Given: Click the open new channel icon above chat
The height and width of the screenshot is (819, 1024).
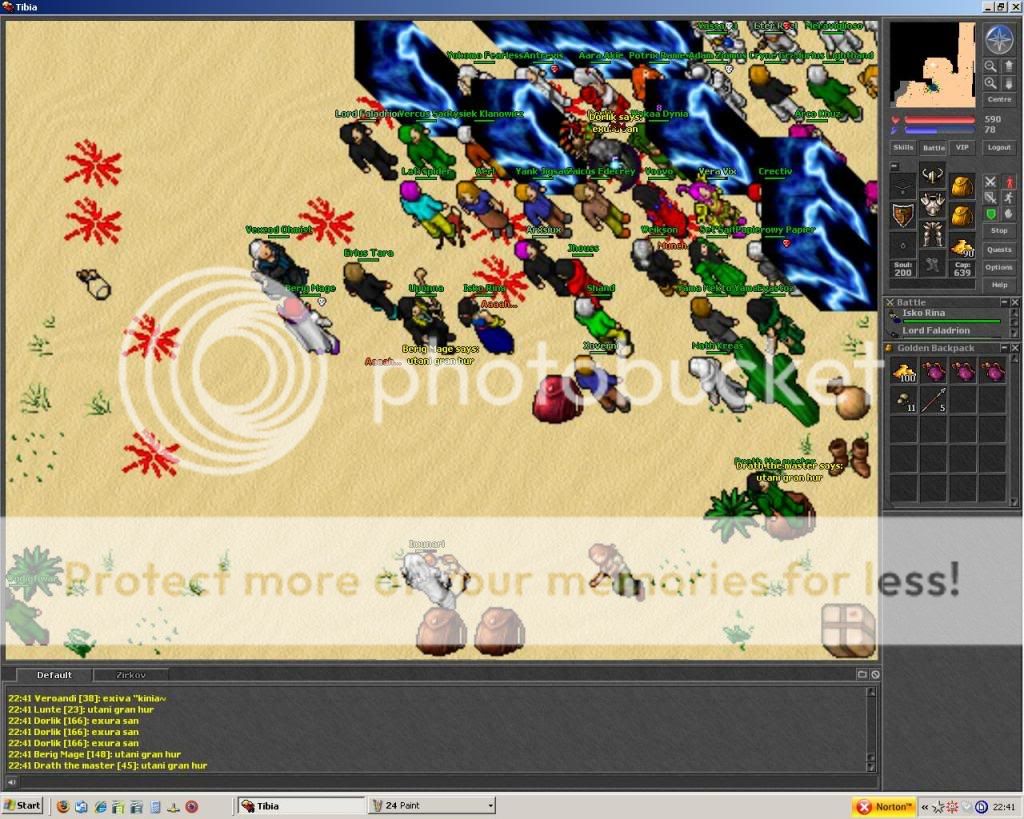Looking at the screenshot, I should tap(861, 675).
